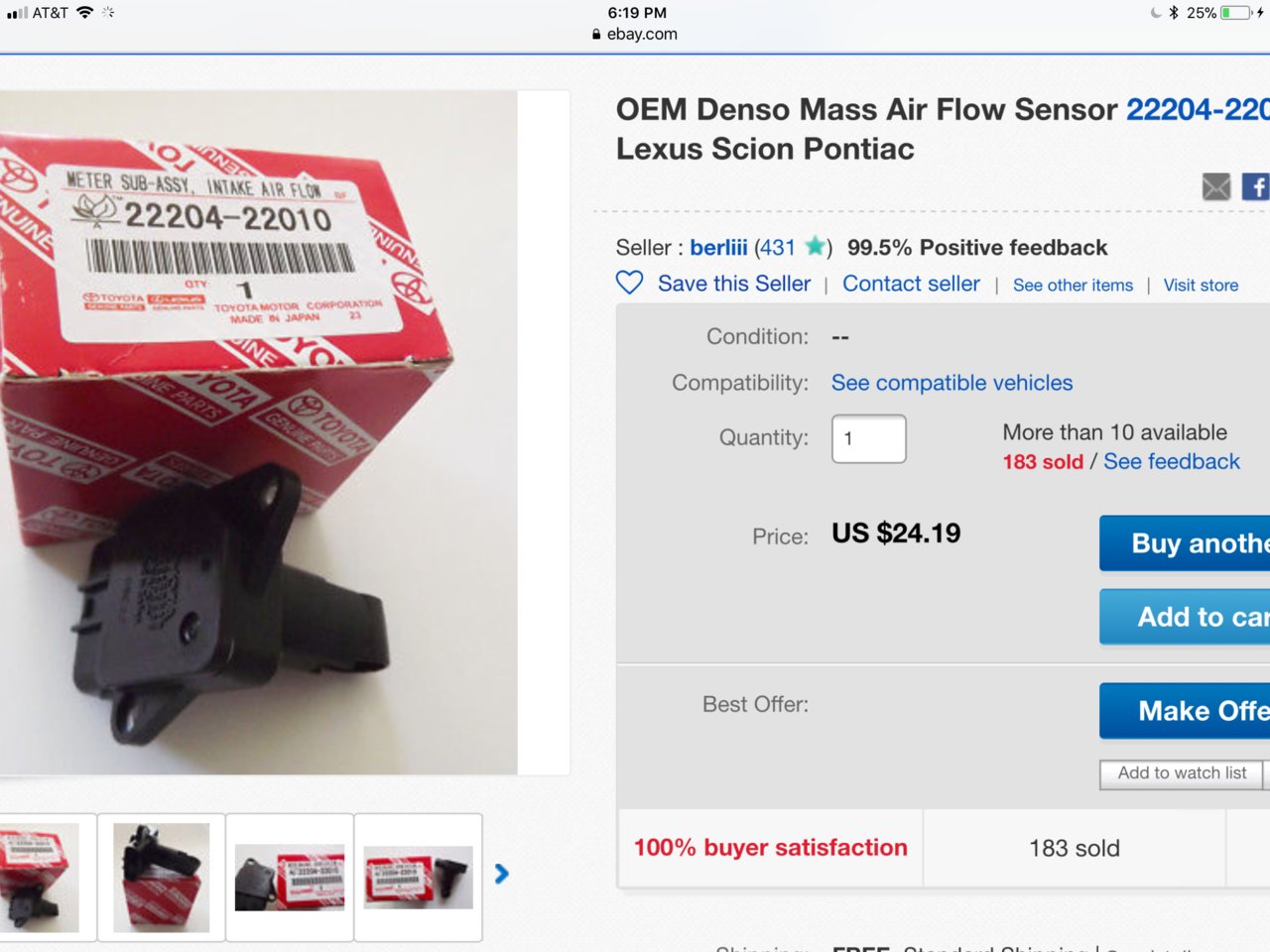Open seller berliii's profile link
The width and height of the screenshot is (1270, 952).
pos(718,247)
